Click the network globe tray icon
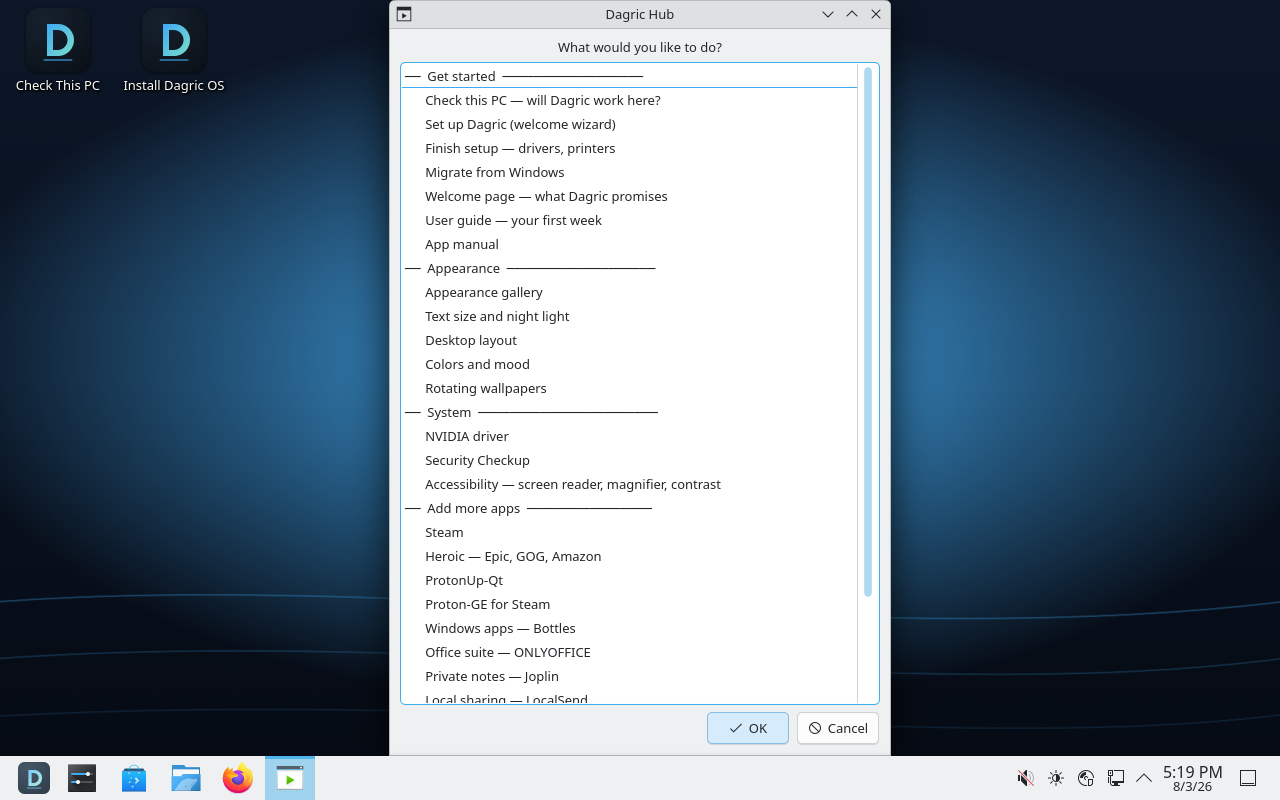The image size is (1280, 800). pyautogui.click(x=1086, y=778)
